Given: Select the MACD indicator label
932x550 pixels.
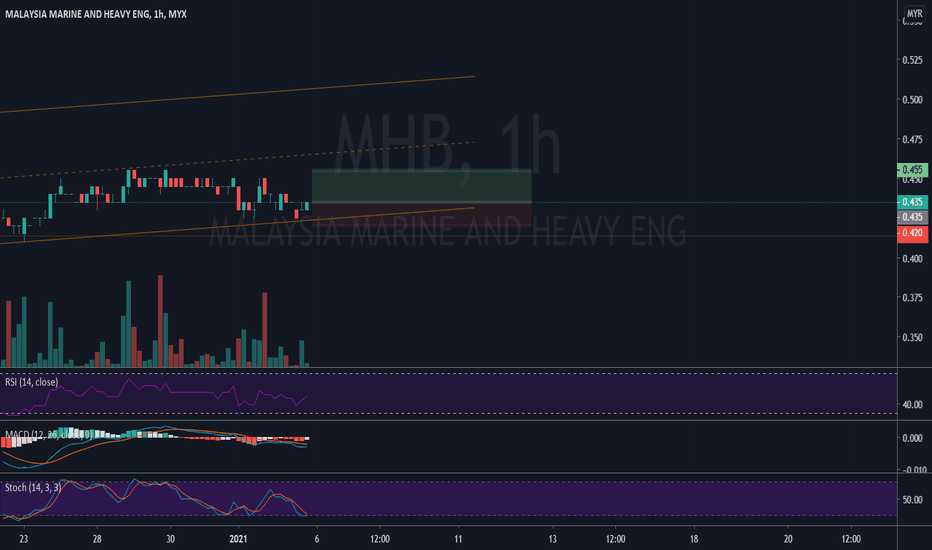Looking at the screenshot, I should (x=48, y=435).
